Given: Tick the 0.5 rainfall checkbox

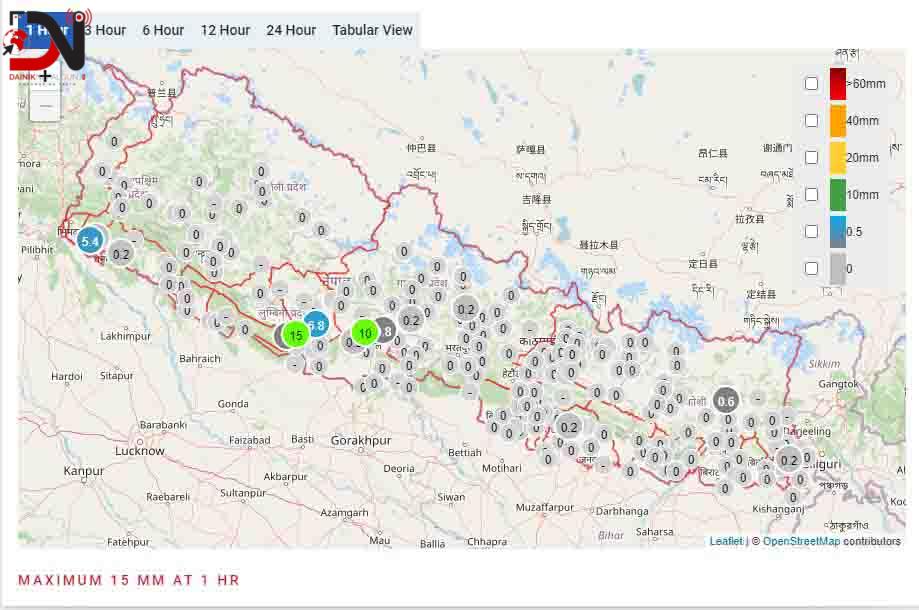Looking at the screenshot, I should tap(812, 232).
